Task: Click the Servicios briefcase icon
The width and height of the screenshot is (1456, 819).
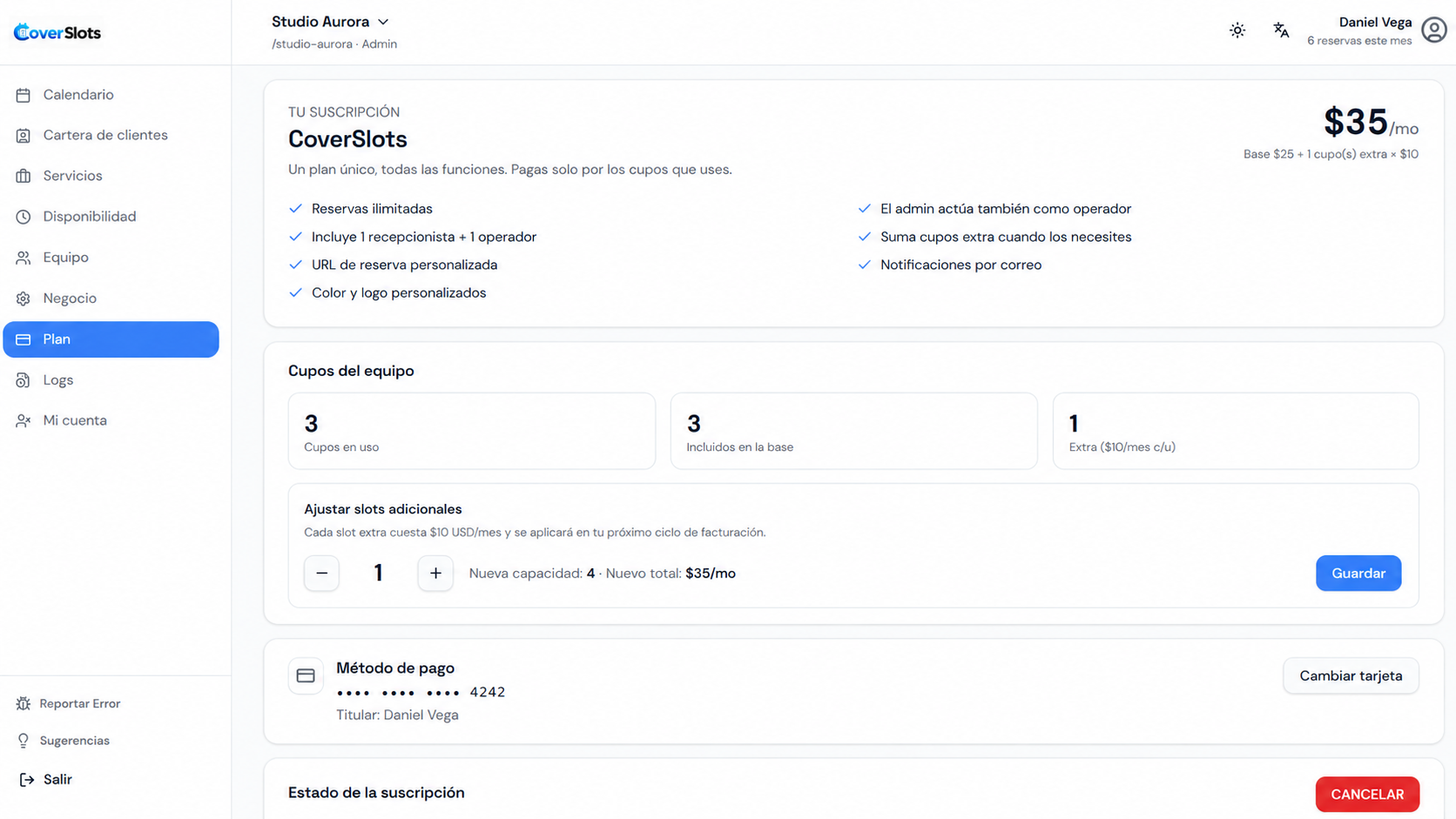Action: [24, 176]
